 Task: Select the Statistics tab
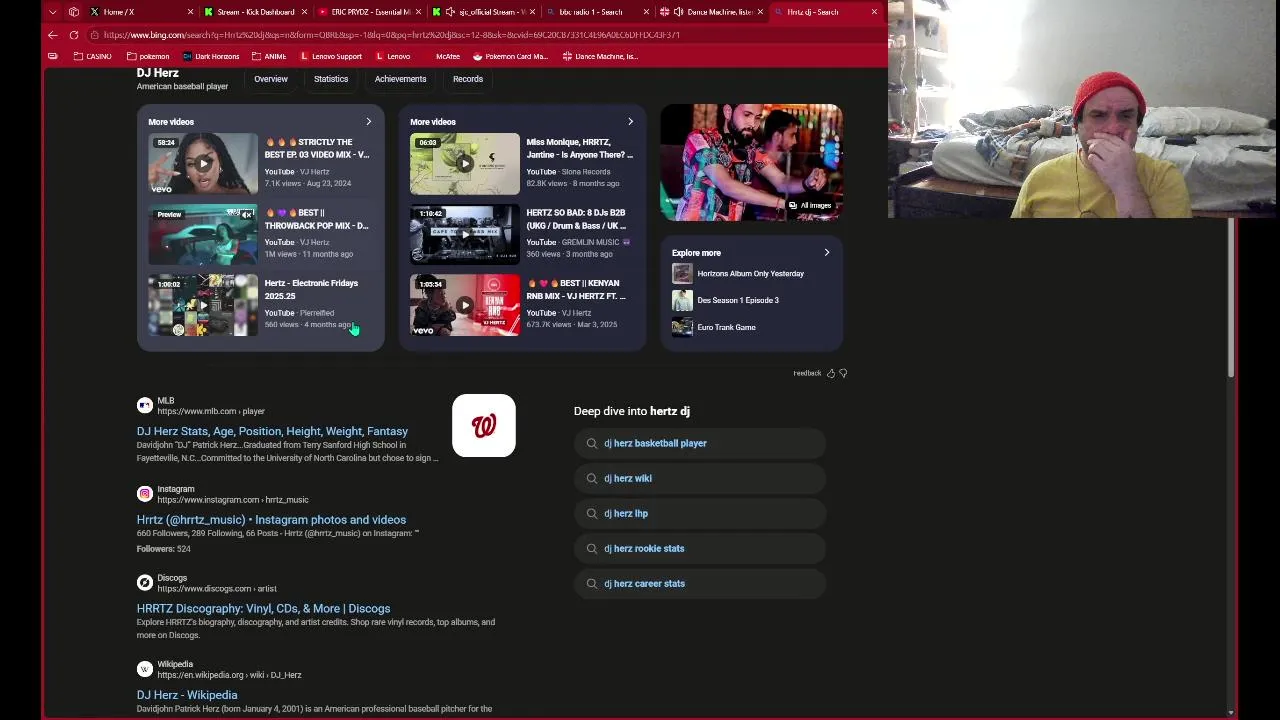[x=331, y=79]
